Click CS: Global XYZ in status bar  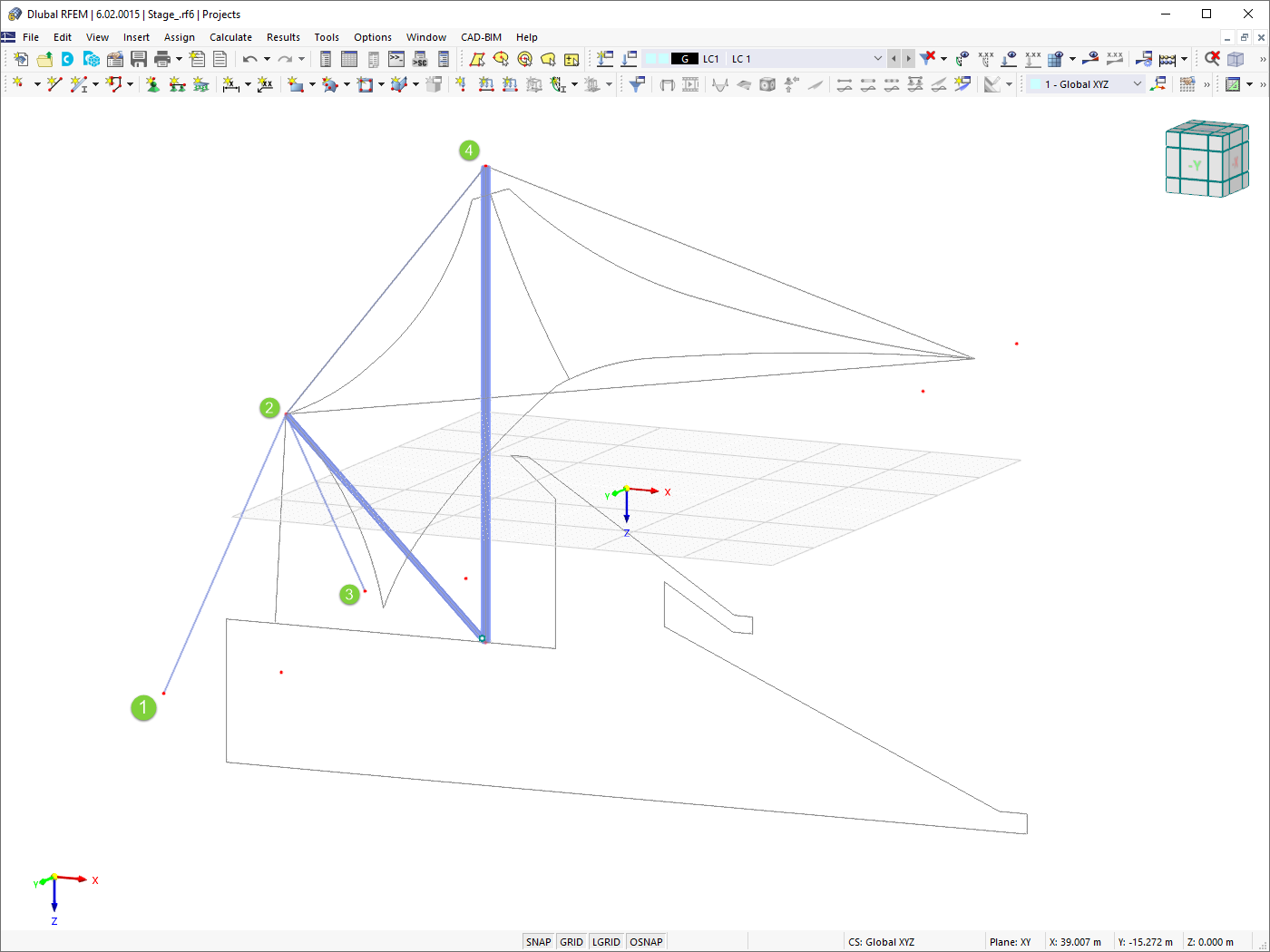881,942
